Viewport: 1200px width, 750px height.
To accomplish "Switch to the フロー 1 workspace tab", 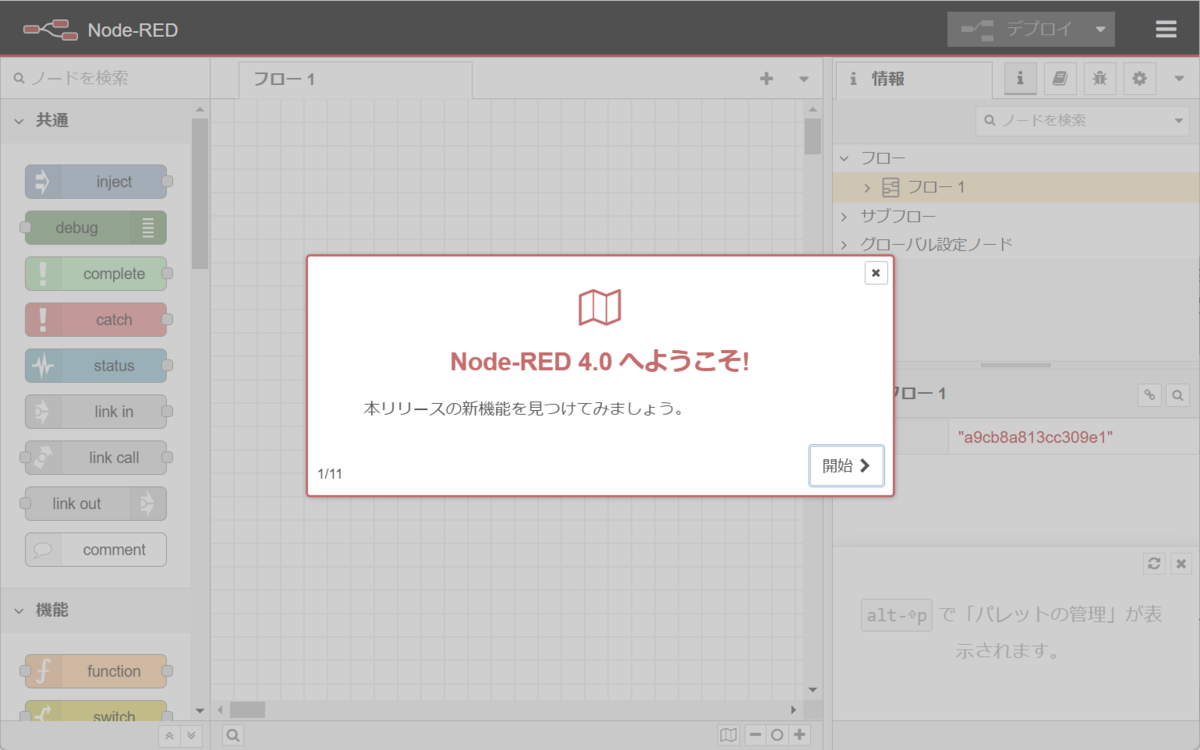I will (355, 80).
